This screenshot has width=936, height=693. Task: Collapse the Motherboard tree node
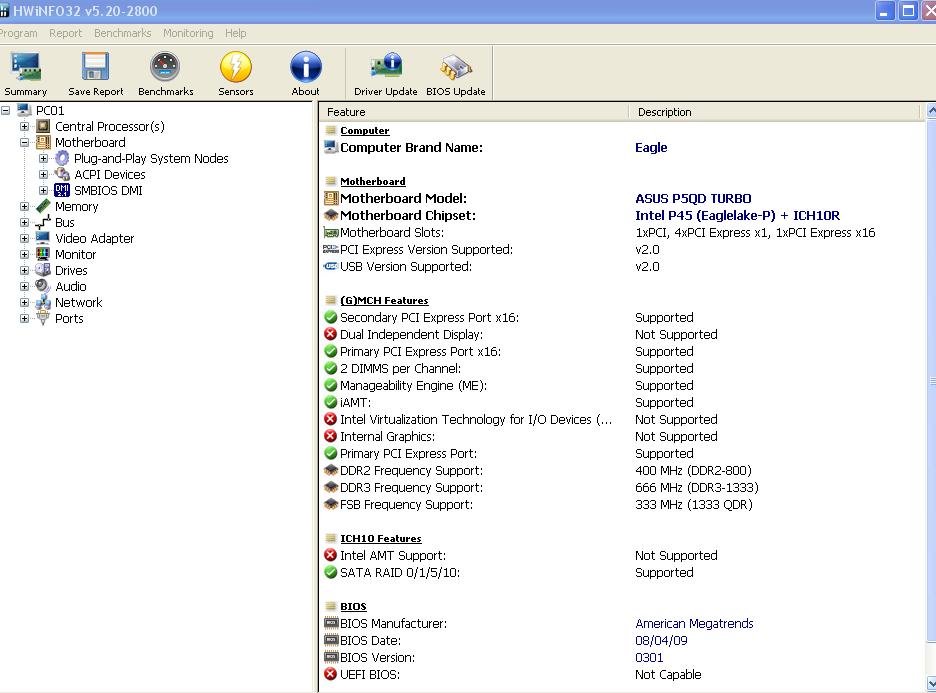24,143
